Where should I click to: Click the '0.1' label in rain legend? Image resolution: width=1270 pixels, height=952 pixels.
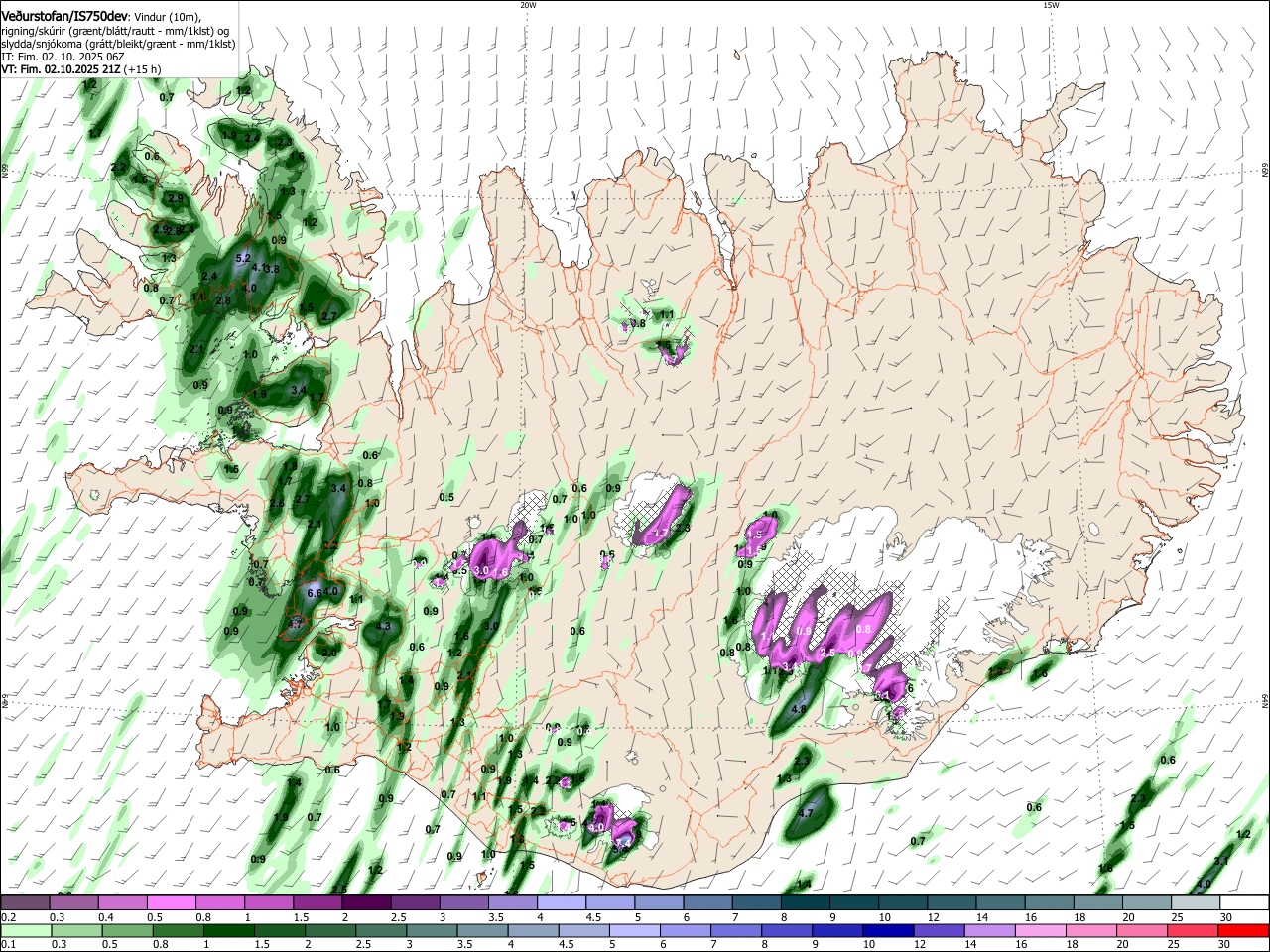tap(8, 944)
